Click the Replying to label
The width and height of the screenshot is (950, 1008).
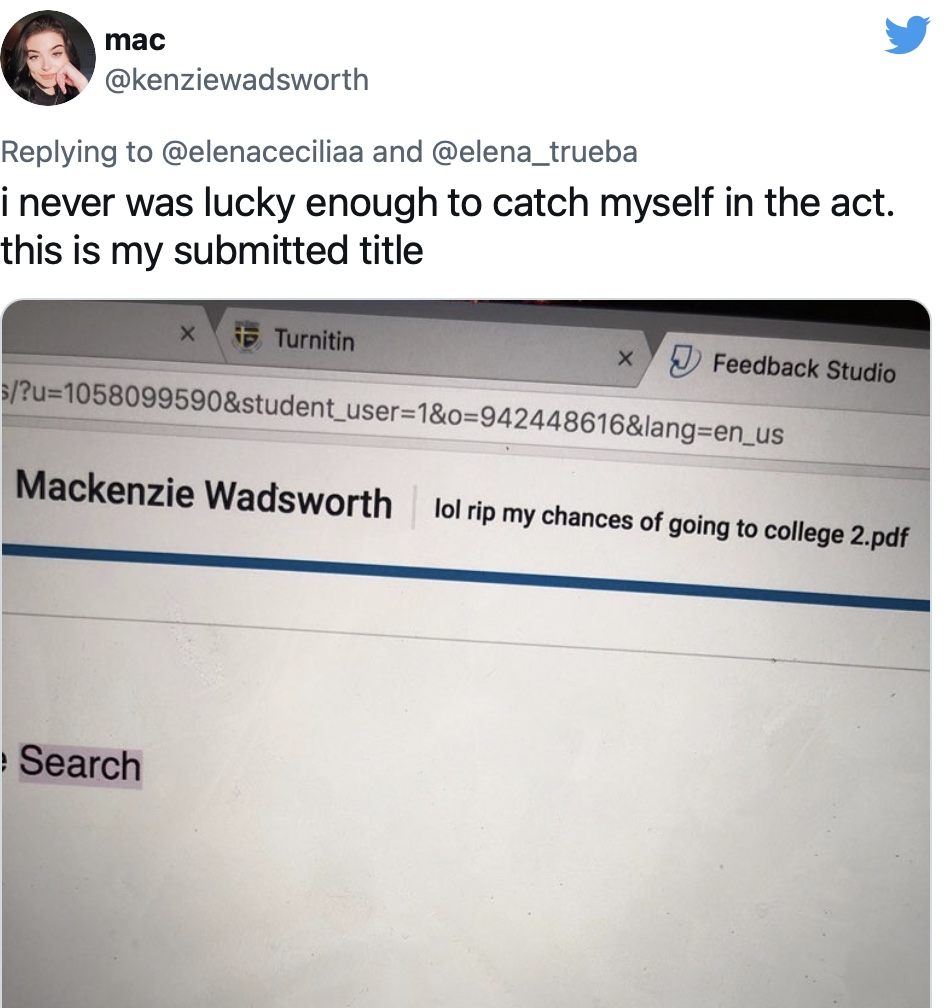pos(77,152)
